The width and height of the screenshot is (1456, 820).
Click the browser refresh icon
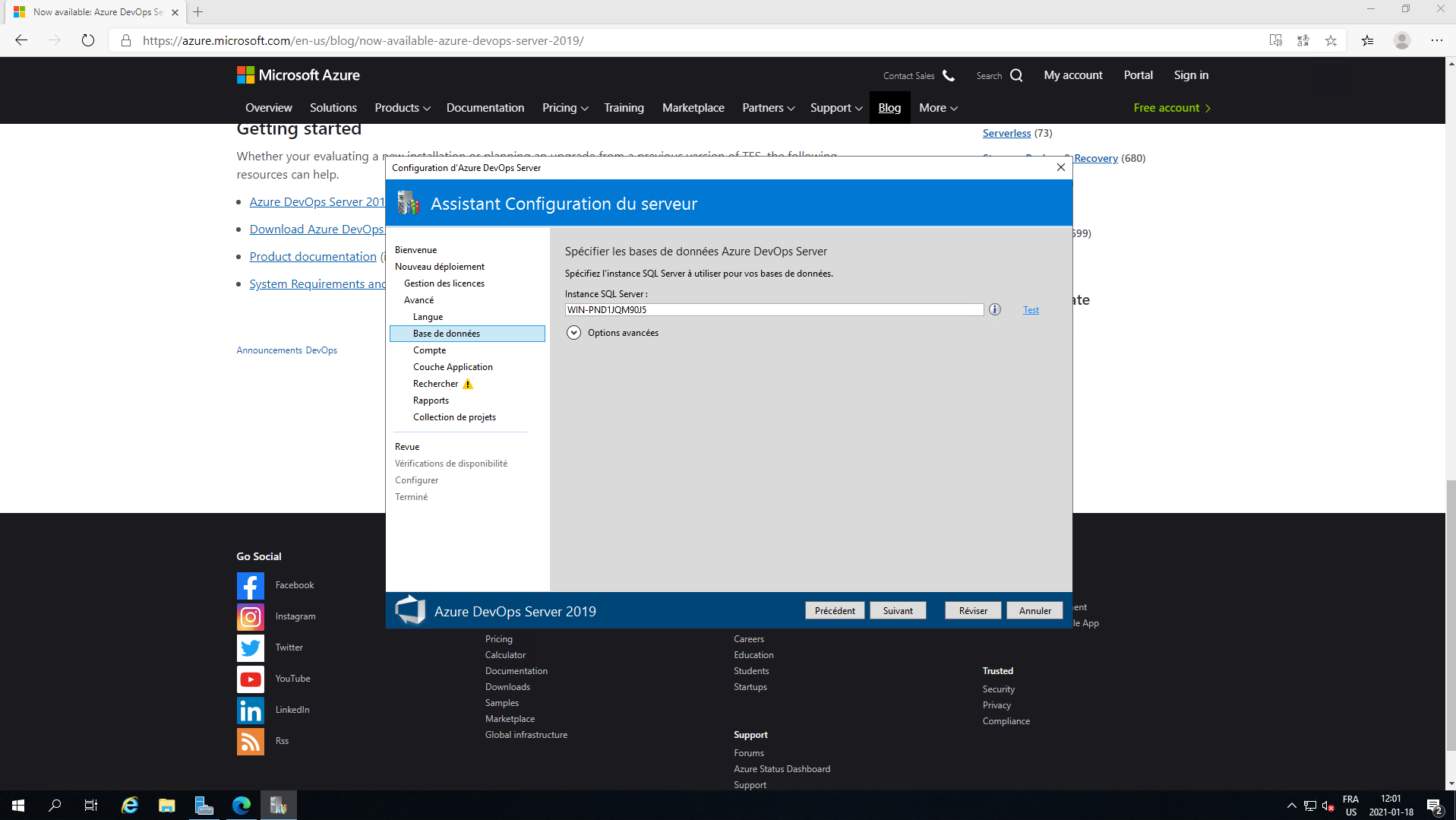coord(88,40)
